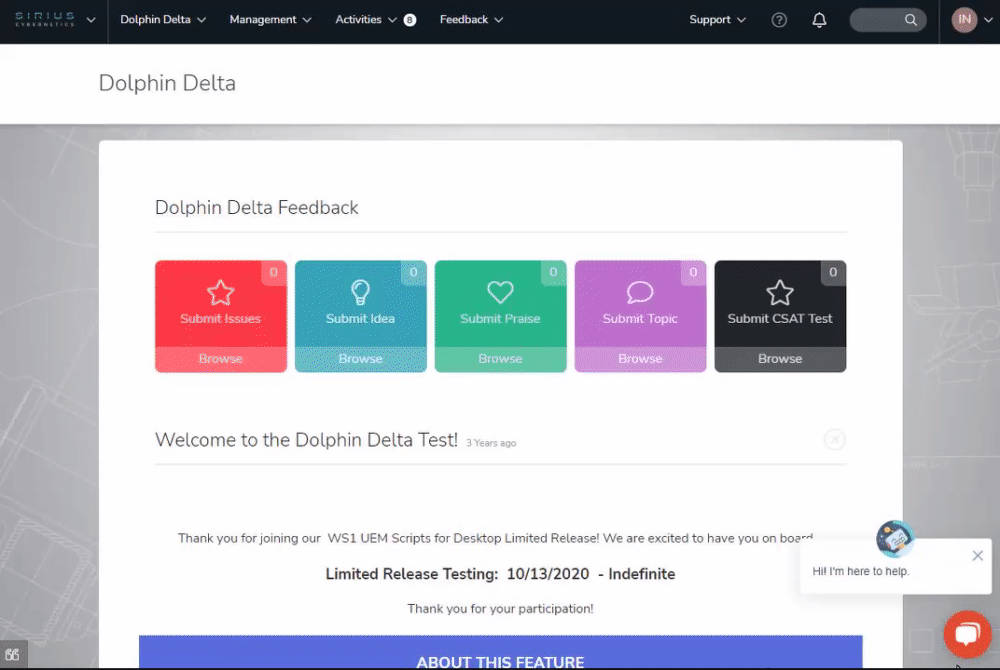Click the Sirius Cybernetics logo
The image size is (1000, 670).
(x=45, y=19)
